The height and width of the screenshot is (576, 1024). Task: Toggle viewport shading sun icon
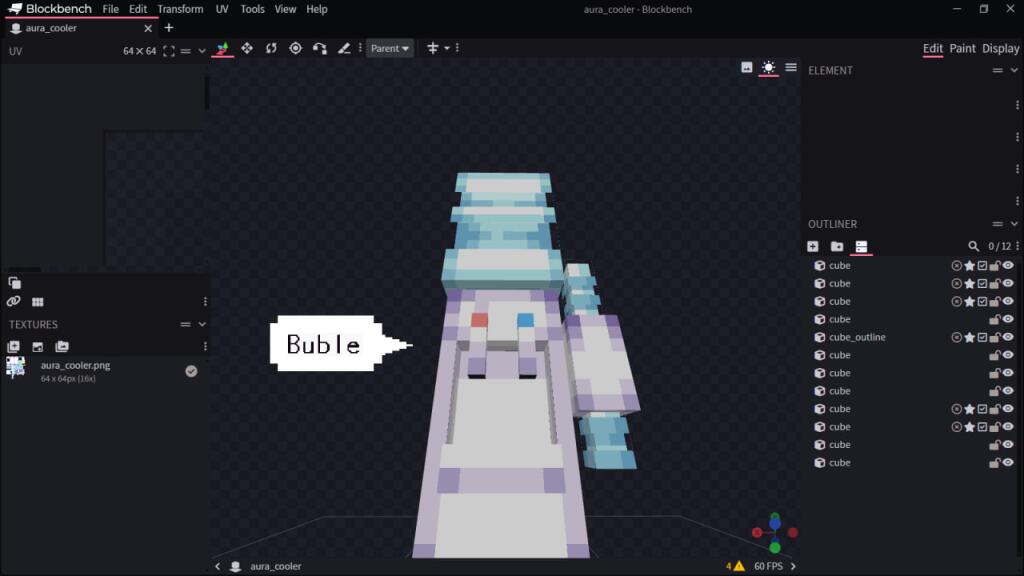[769, 67]
